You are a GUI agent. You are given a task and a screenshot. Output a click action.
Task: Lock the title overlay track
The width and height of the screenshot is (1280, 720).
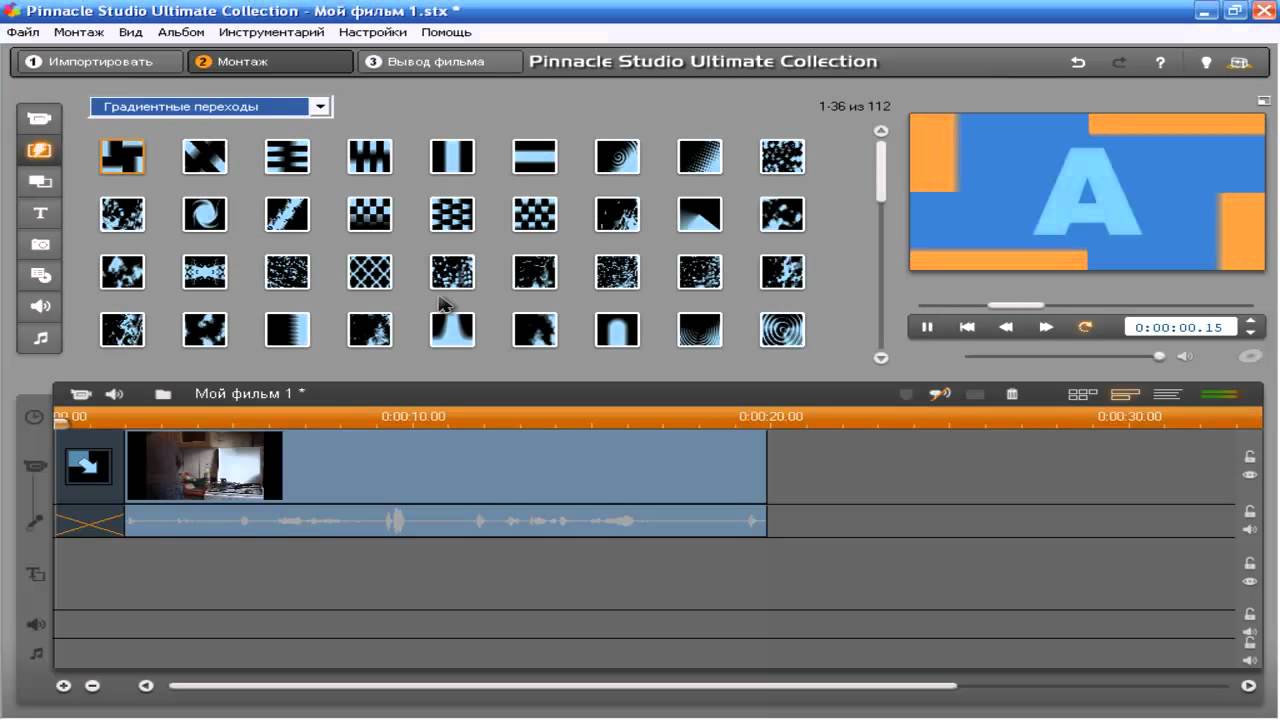pos(1250,563)
